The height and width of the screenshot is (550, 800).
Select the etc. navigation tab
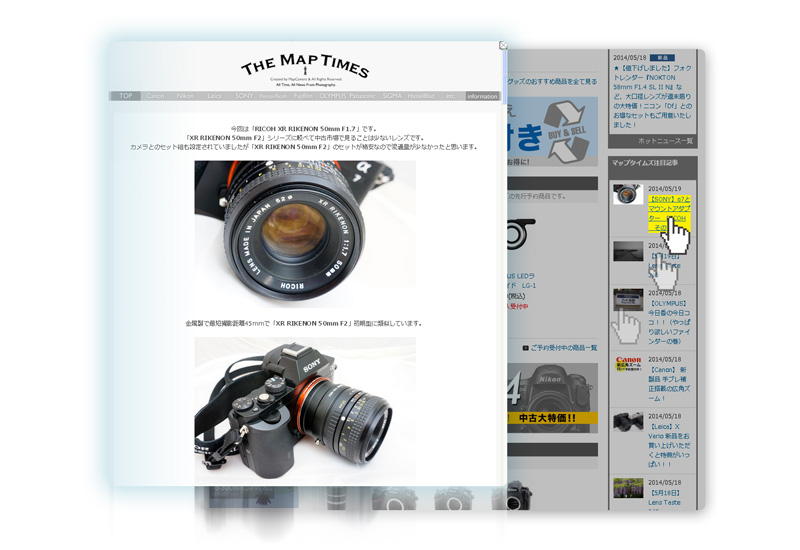pos(451,96)
